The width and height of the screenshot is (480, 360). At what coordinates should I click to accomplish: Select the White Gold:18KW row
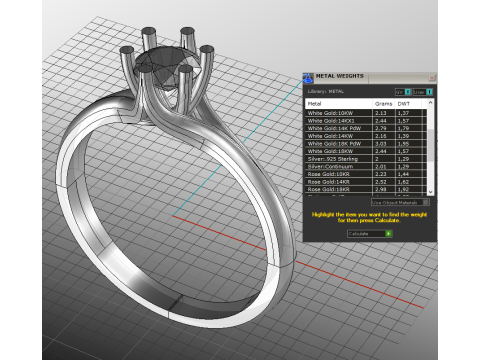point(366,151)
